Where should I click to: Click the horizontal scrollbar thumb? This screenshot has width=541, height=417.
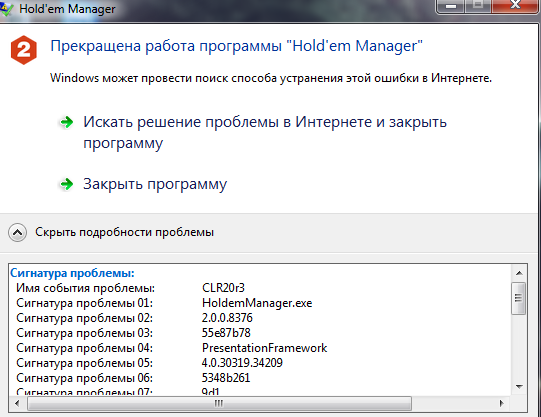click(219, 403)
